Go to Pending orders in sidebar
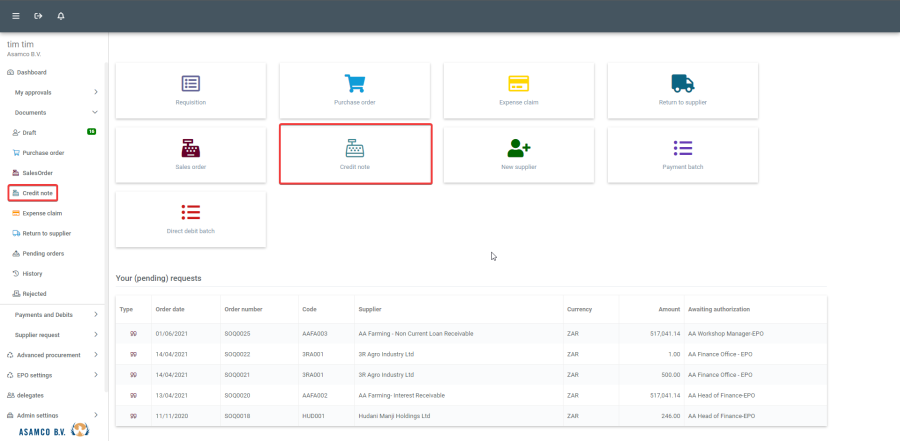 43,253
